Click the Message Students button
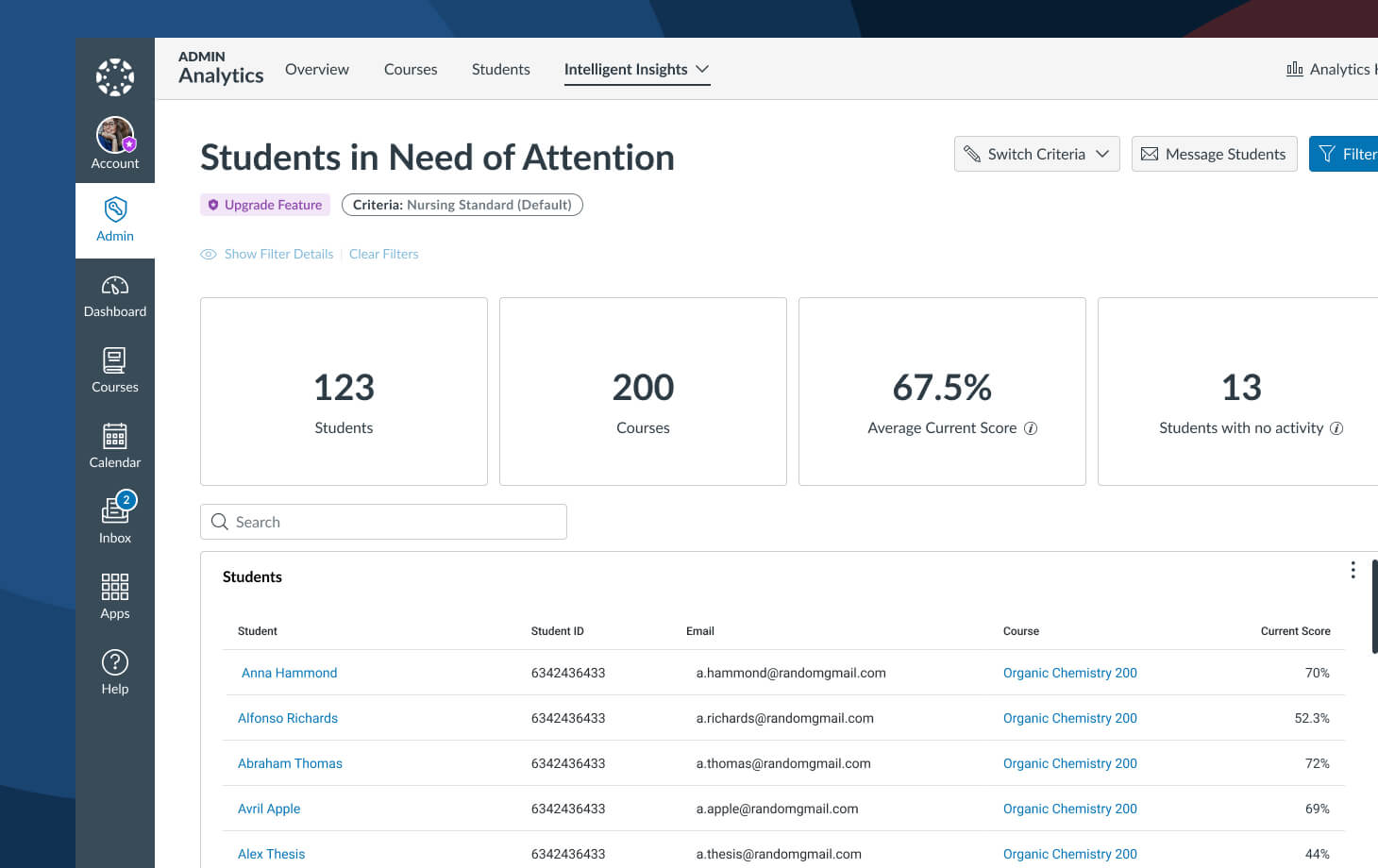Viewport: 1378px width, 868px height. click(1214, 154)
